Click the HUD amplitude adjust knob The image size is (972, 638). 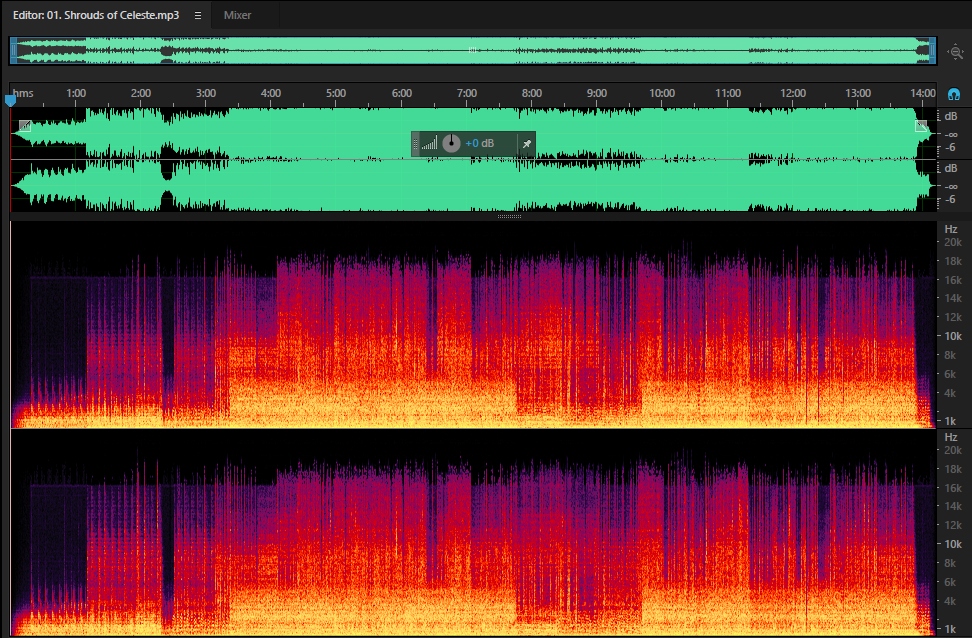coord(451,144)
